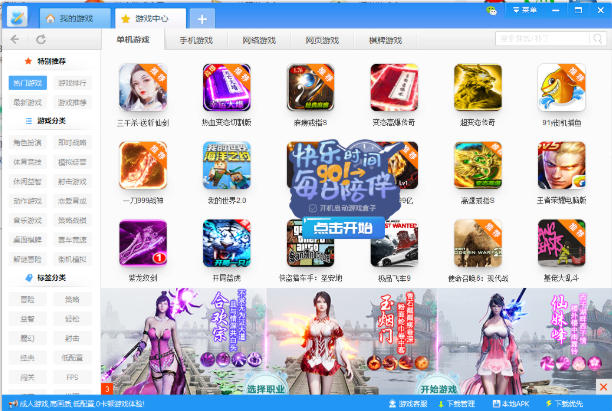Click the 选择职业 button on the banner
Viewport: 612px width, 411px height.
[x=265, y=389]
